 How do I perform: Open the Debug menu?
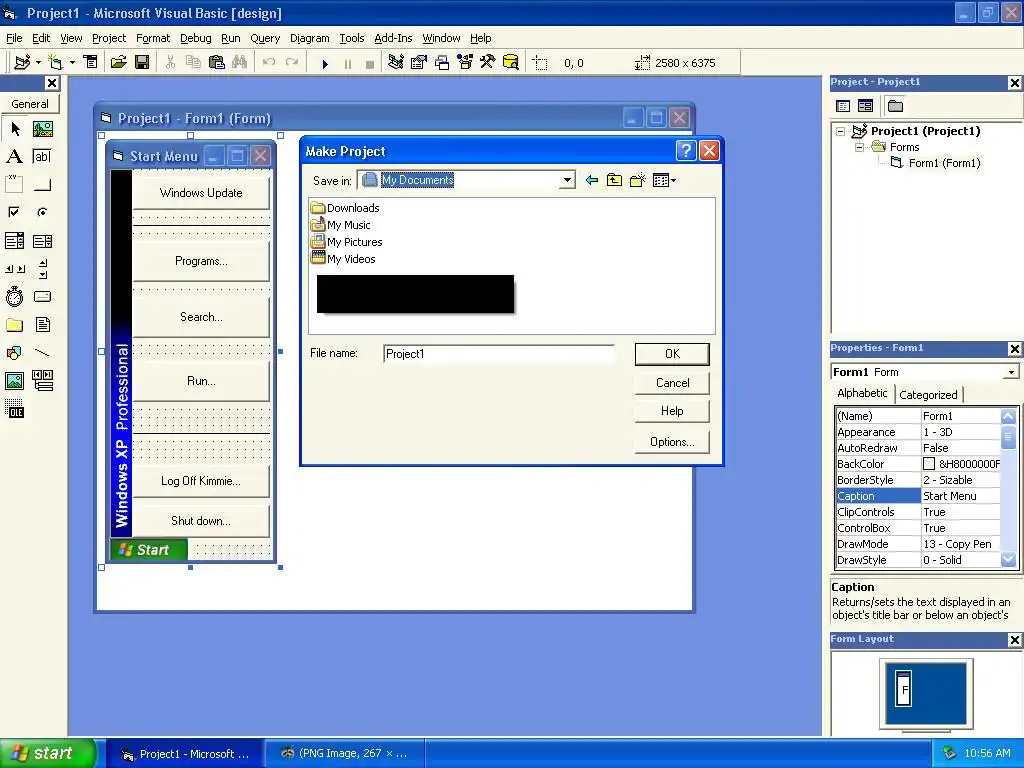195,38
